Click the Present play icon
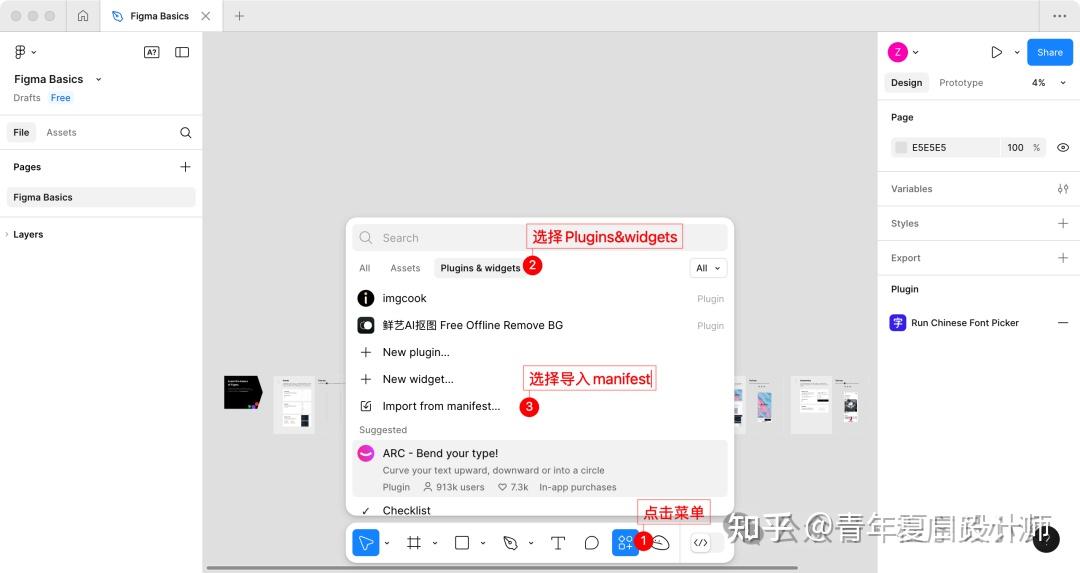Screen dimensions: 1080x573 point(996,52)
